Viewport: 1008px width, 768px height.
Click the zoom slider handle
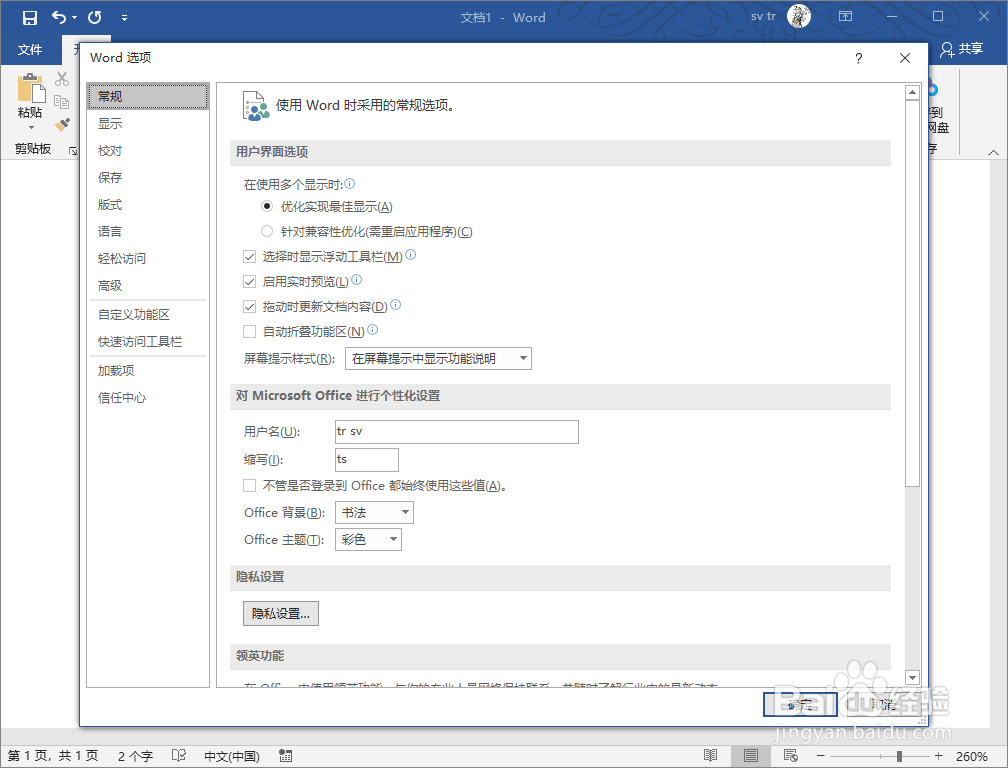tap(899, 756)
